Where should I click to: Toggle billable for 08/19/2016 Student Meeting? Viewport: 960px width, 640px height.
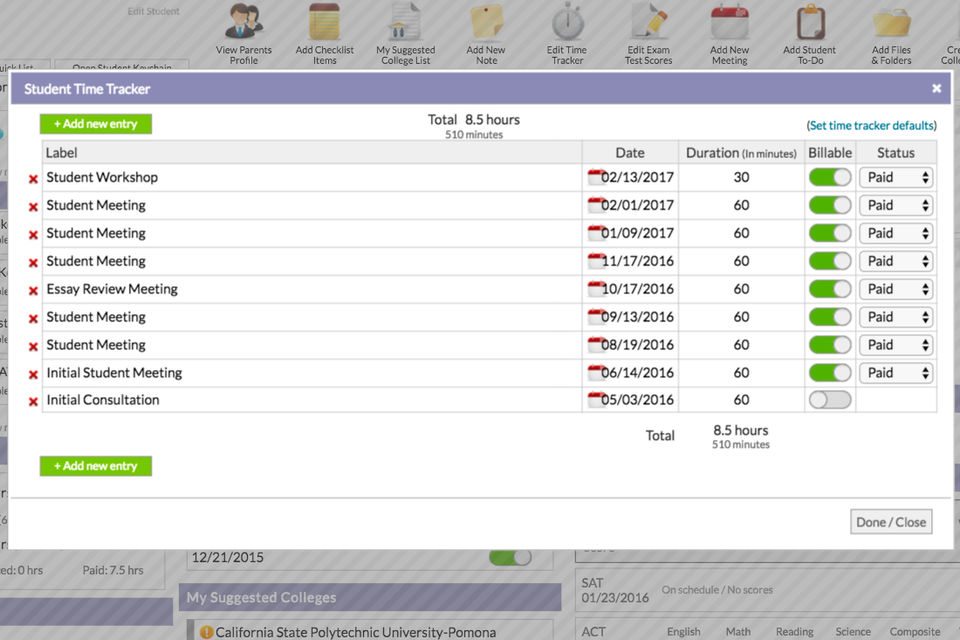pos(830,345)
